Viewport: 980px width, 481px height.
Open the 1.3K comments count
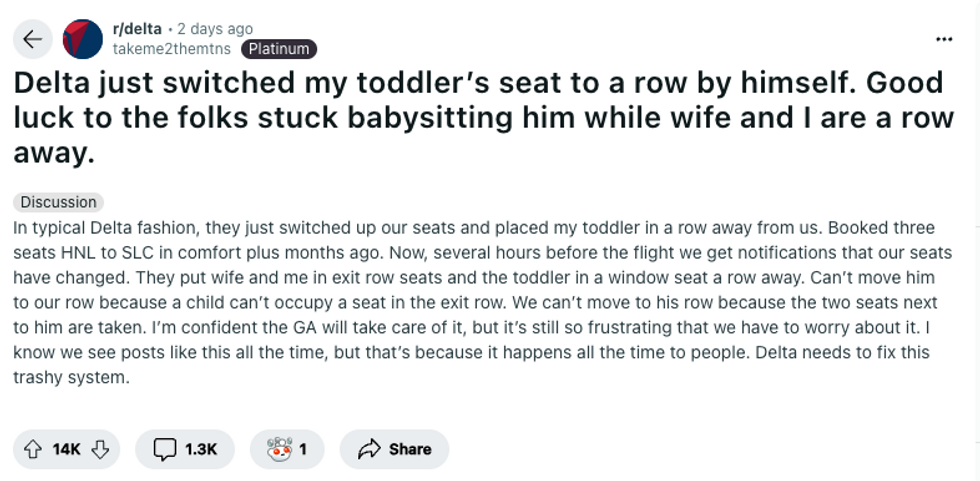pyautogui.click(x=201, y=449)
